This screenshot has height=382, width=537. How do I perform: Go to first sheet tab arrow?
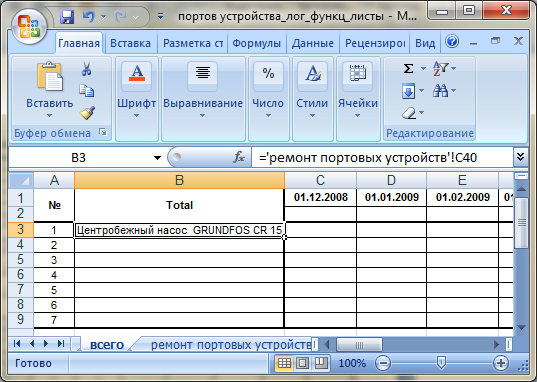tap(17, 344)
